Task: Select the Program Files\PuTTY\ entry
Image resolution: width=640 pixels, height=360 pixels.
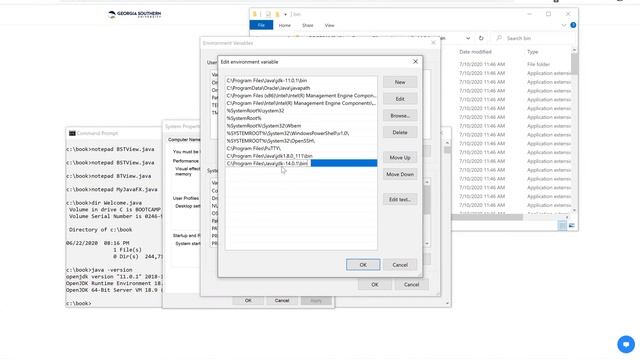Action: (301, 149)
